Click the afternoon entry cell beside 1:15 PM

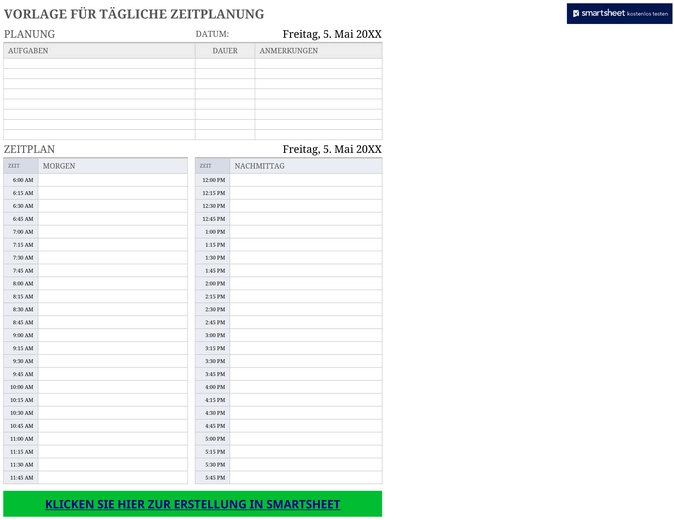click(x=306, y=245)
